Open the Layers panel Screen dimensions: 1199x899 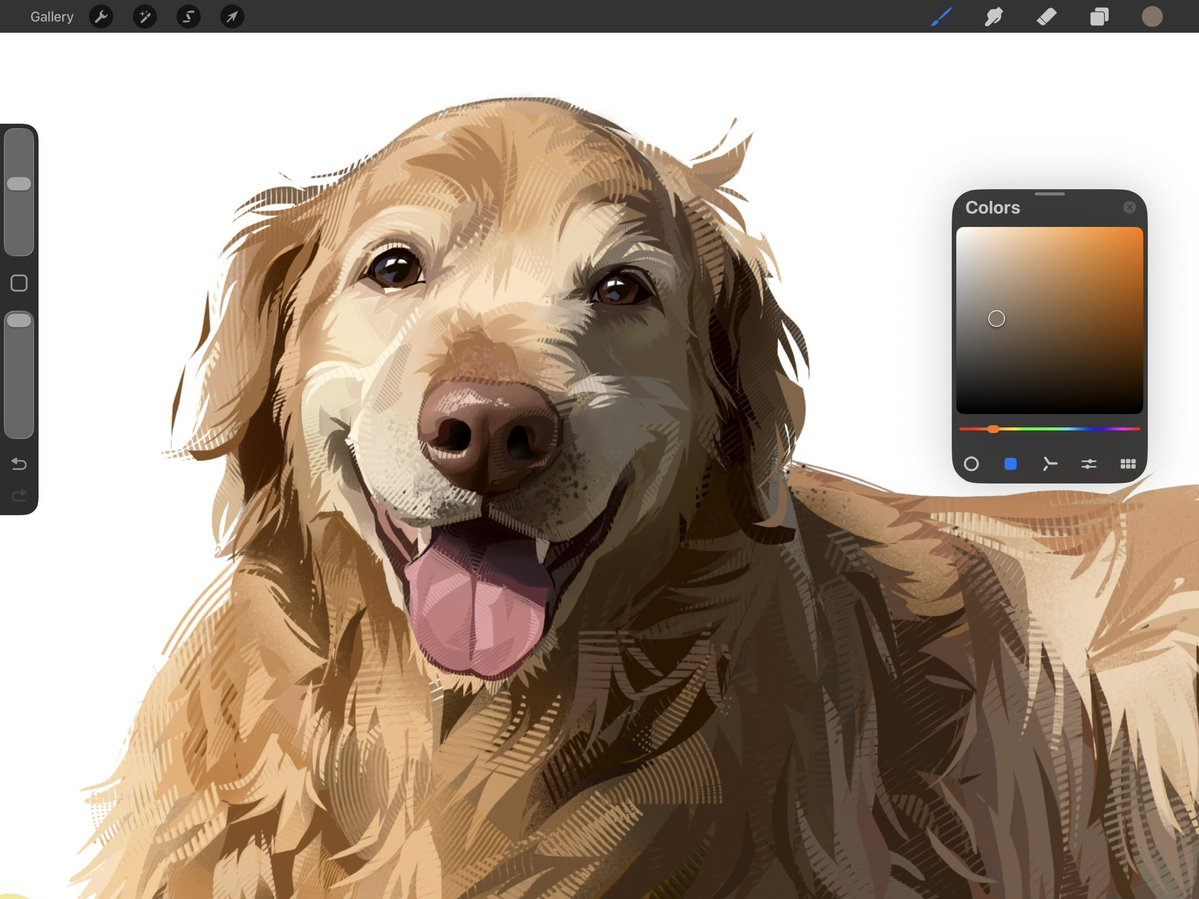pos(1099,16)
